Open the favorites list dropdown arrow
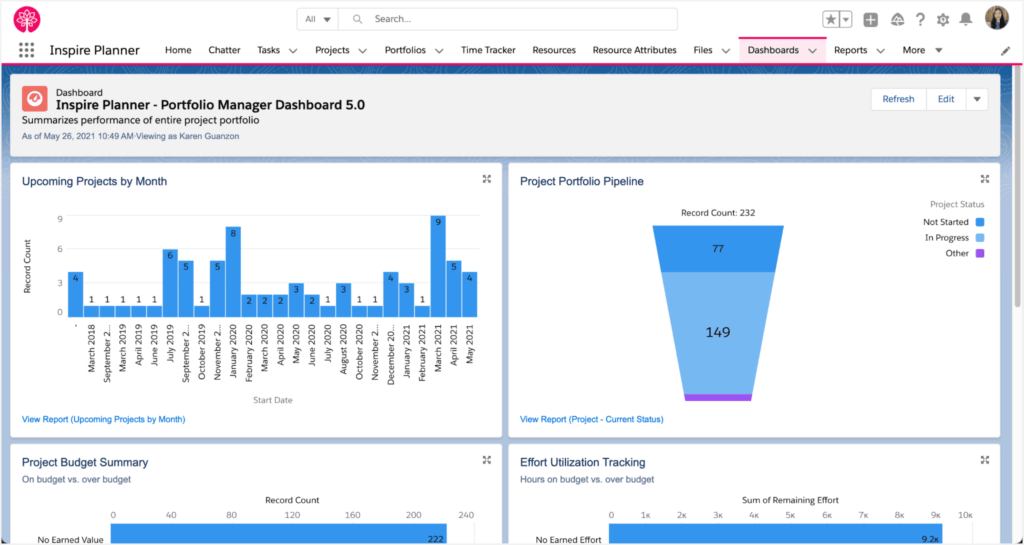 click(x=846, y=20)
